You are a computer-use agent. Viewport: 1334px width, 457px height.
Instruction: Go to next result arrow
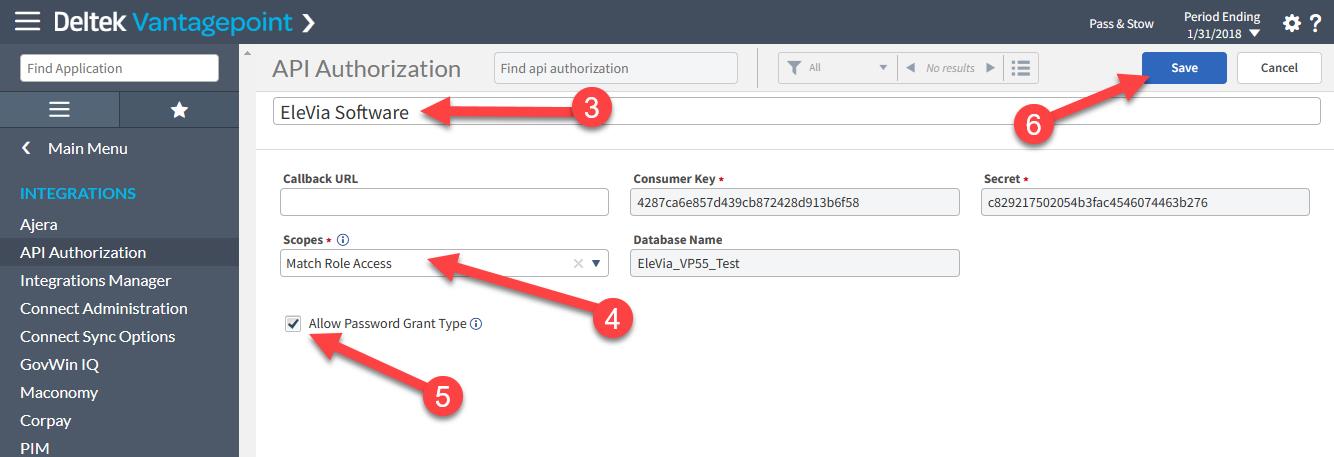pyautogui.click(x=990, y=68)
